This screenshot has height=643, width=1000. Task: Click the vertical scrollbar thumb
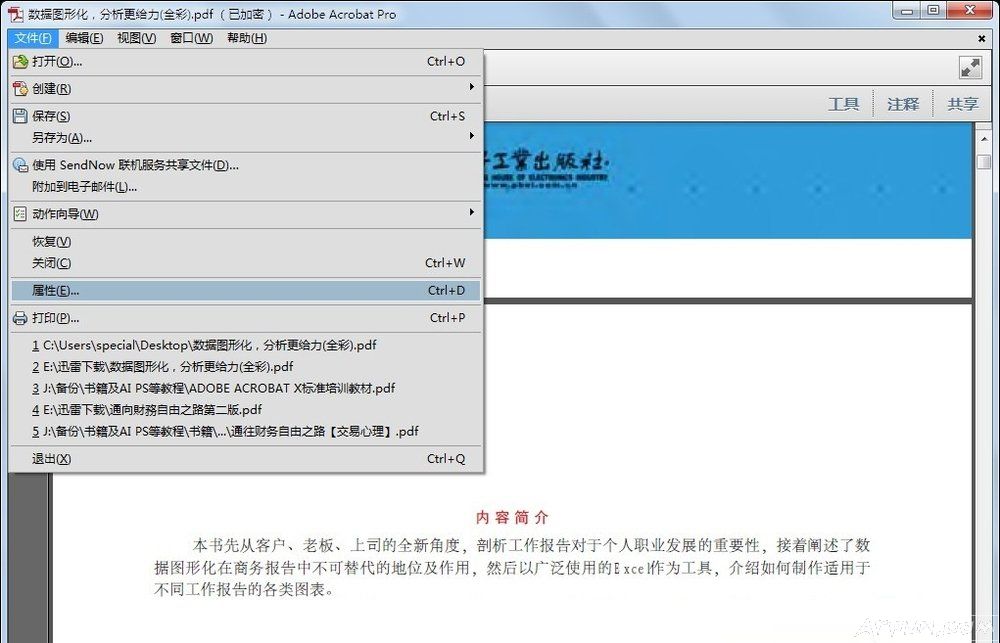click(x=984, y=161)
